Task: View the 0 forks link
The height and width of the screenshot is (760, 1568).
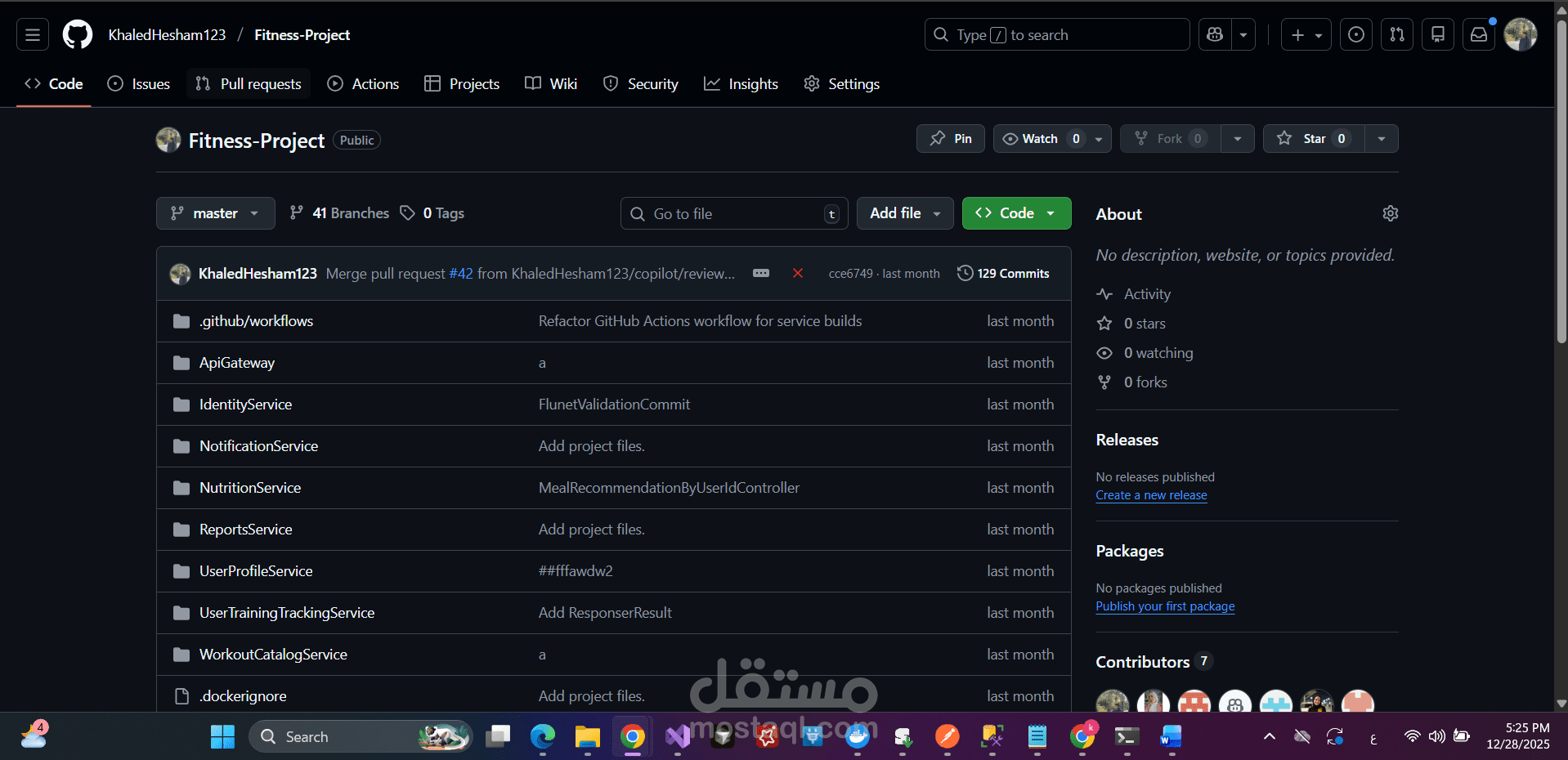Action: (1145, 382)
